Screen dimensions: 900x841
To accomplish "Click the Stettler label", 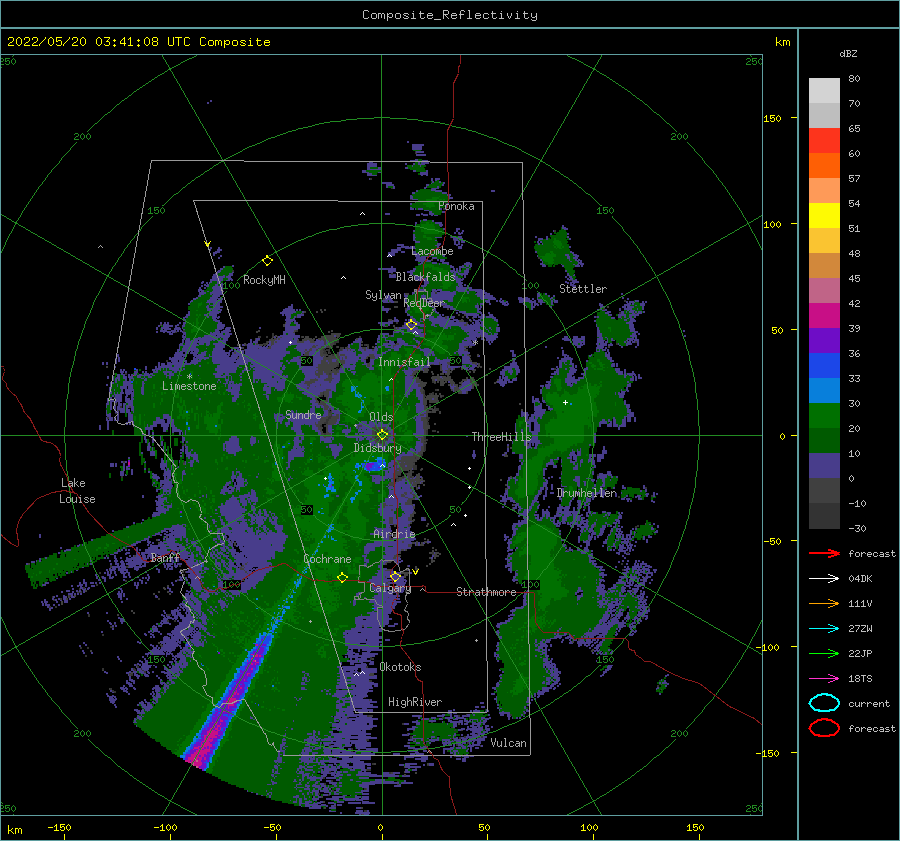I will pyautogui.click(x=583, y=289).
